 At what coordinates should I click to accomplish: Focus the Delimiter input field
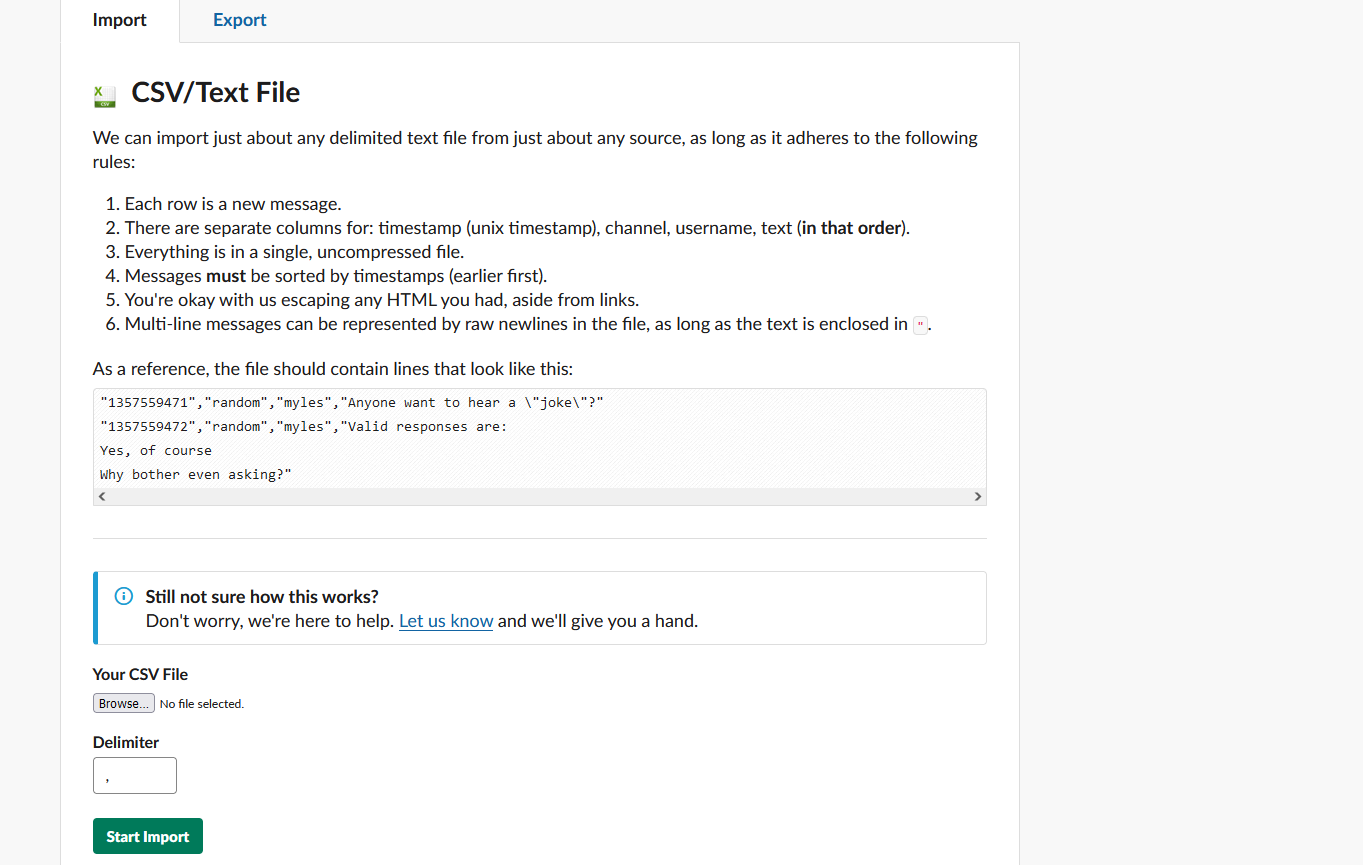click(135, 776)
